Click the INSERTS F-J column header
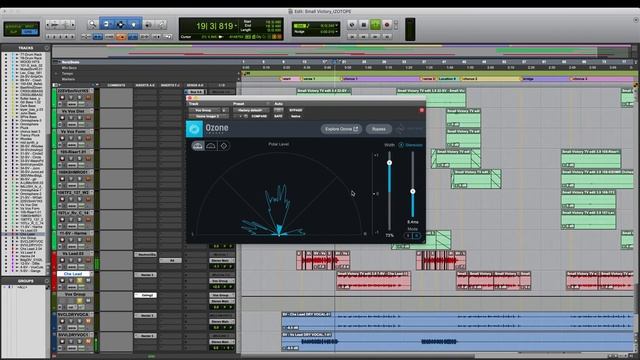The image size is (640, 360). coord(170,85)
